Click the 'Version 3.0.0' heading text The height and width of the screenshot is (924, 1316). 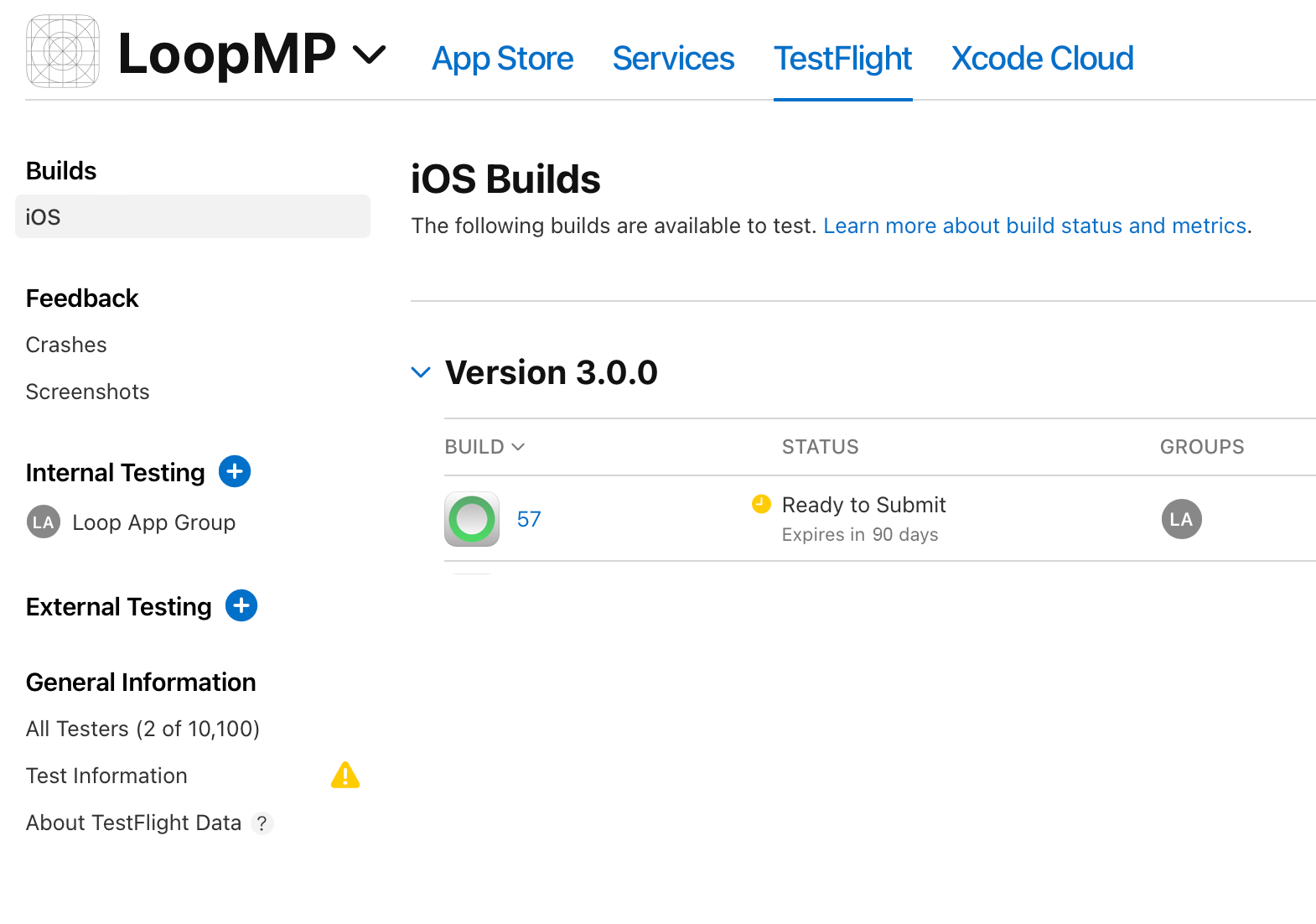tap(552, 372)
